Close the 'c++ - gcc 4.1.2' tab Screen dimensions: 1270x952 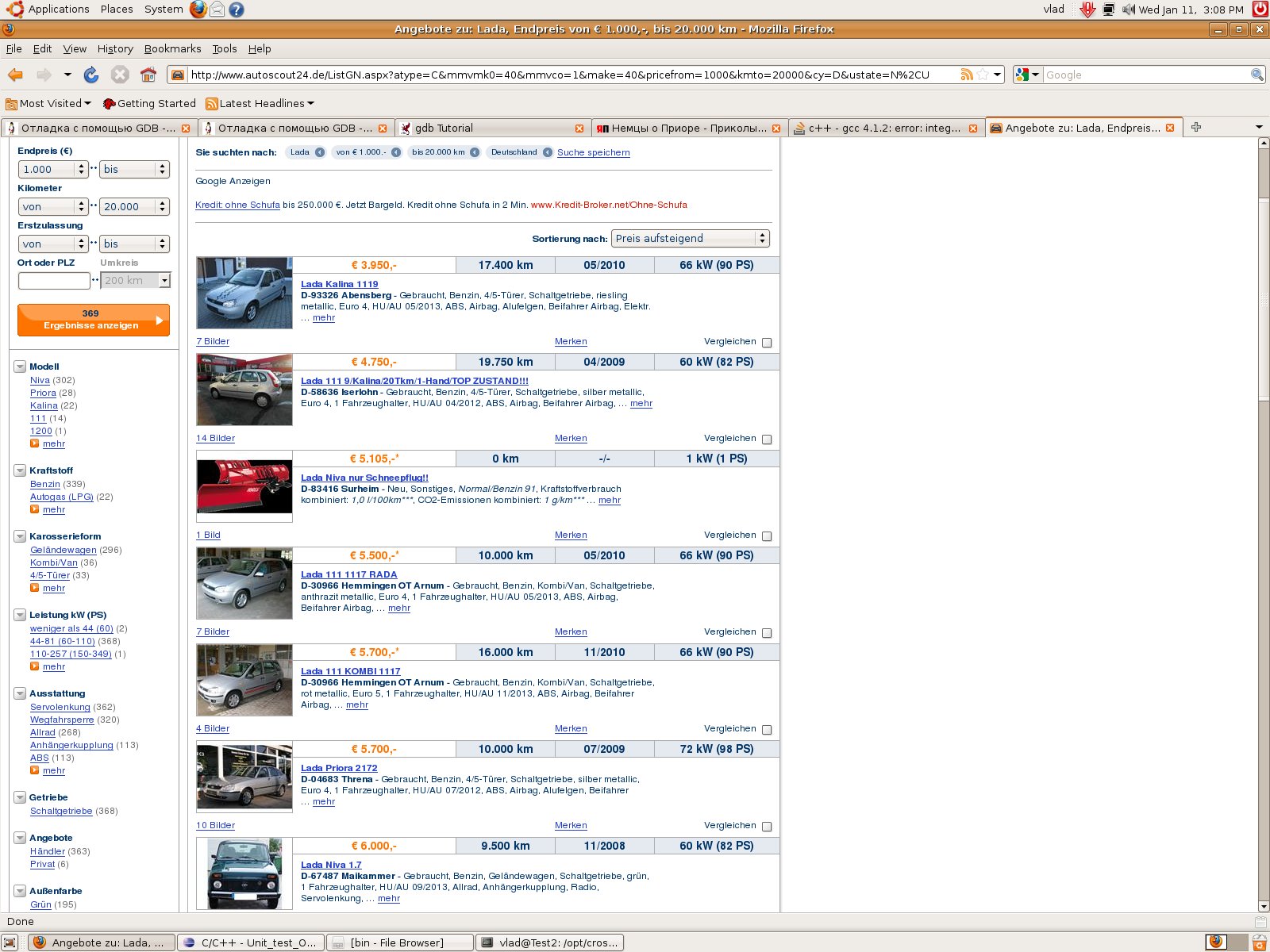click(x=973, y=129)
